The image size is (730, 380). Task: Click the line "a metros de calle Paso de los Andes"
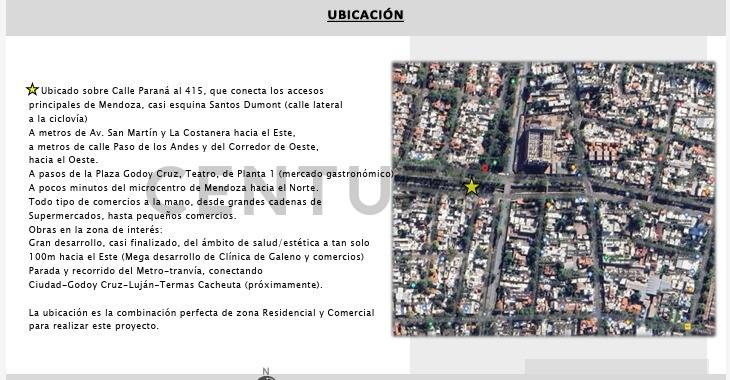(x=174, y=147)
